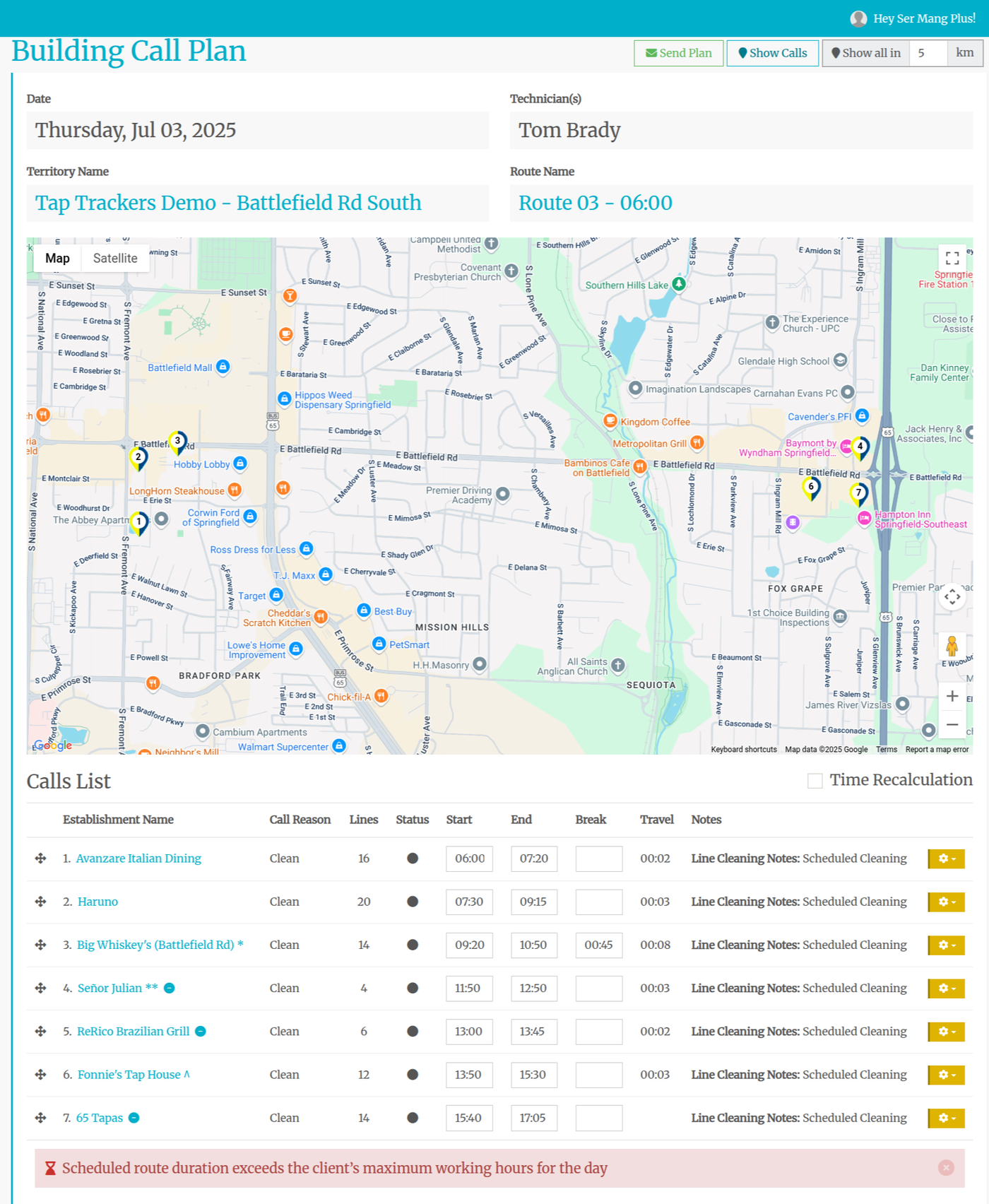The height and width of the screenshot is (1204, 989).
Task: Click the move handle for Fonnie's Tap House
Action: pyautogui.click(x=40, y=1075)
